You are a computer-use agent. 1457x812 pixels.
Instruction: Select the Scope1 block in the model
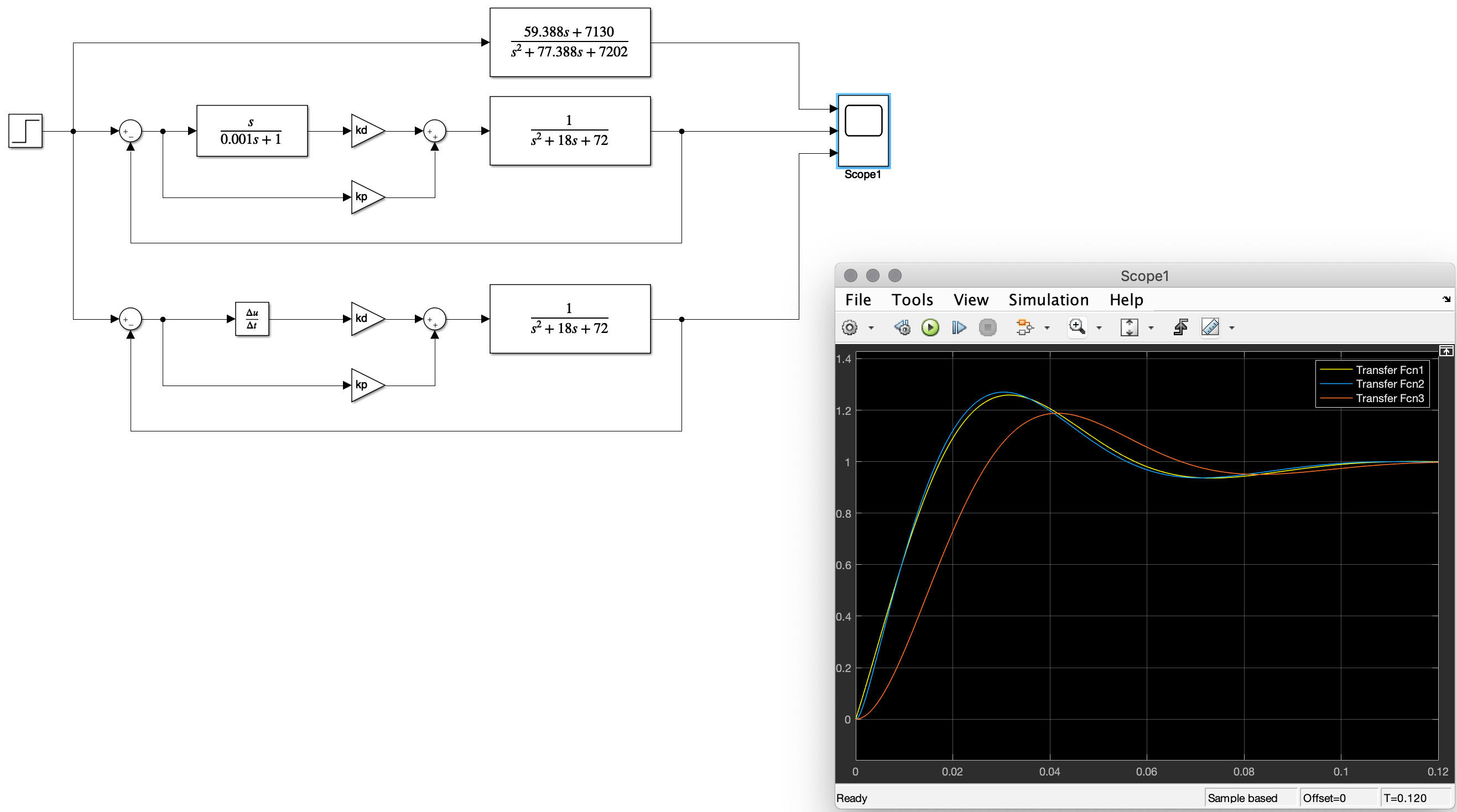coord(862,130)
